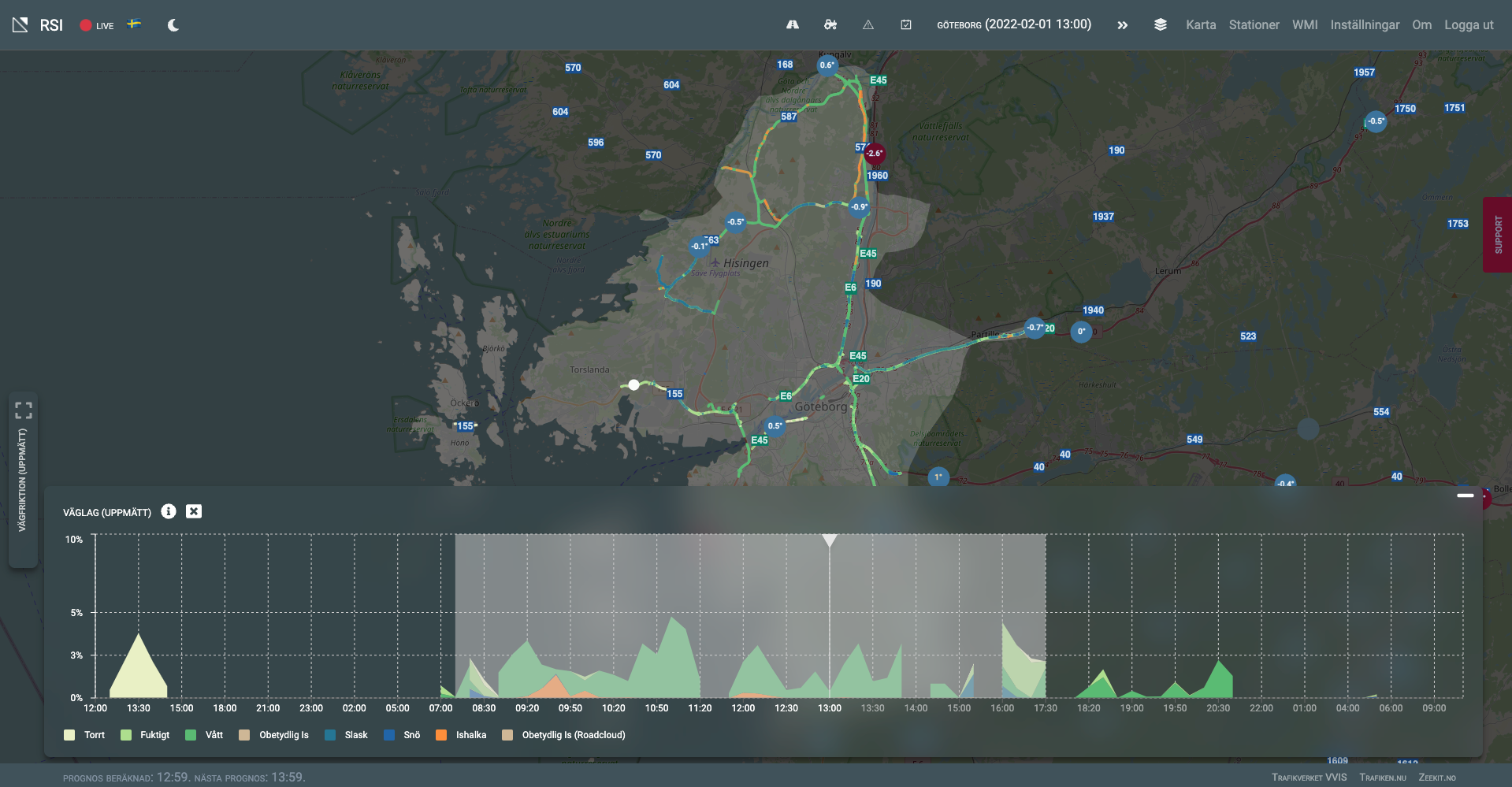Minimize the Väglag chart panel

1465,496
